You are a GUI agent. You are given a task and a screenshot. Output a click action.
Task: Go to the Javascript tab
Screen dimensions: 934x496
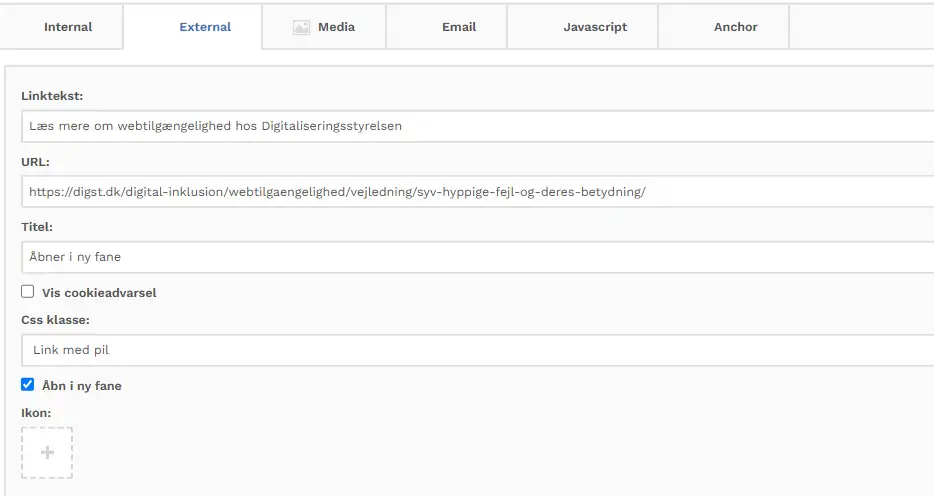tap(595, 27)
